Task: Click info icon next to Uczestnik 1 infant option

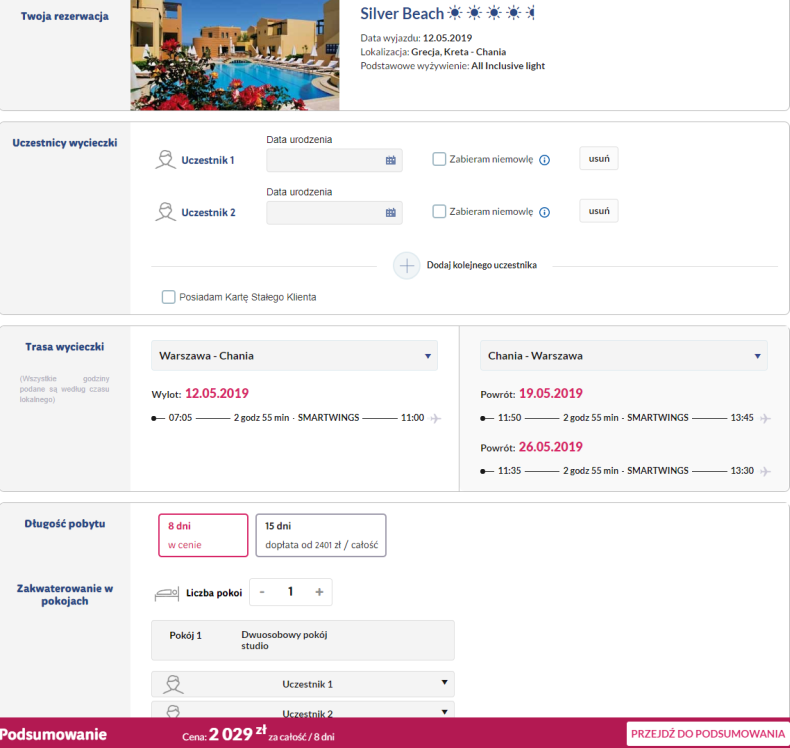Action: click(544, 160)
